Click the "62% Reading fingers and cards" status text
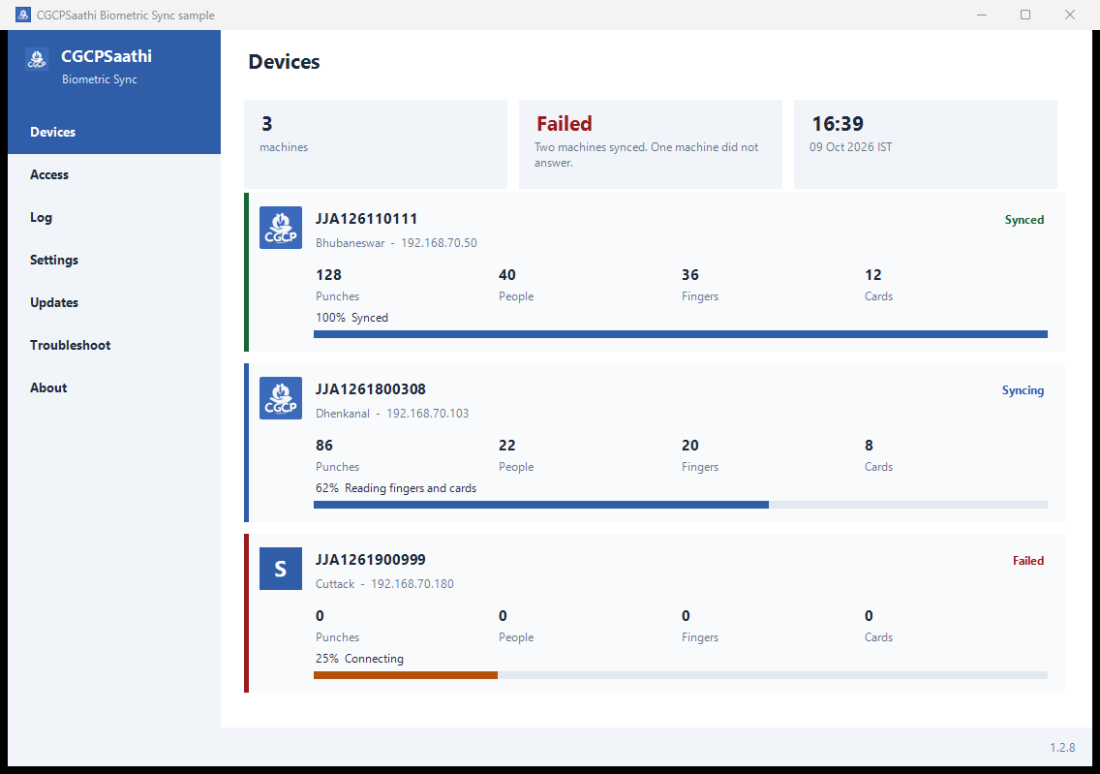The height and width of the screenshot is (774, 1100). click(x=396, y=488)
